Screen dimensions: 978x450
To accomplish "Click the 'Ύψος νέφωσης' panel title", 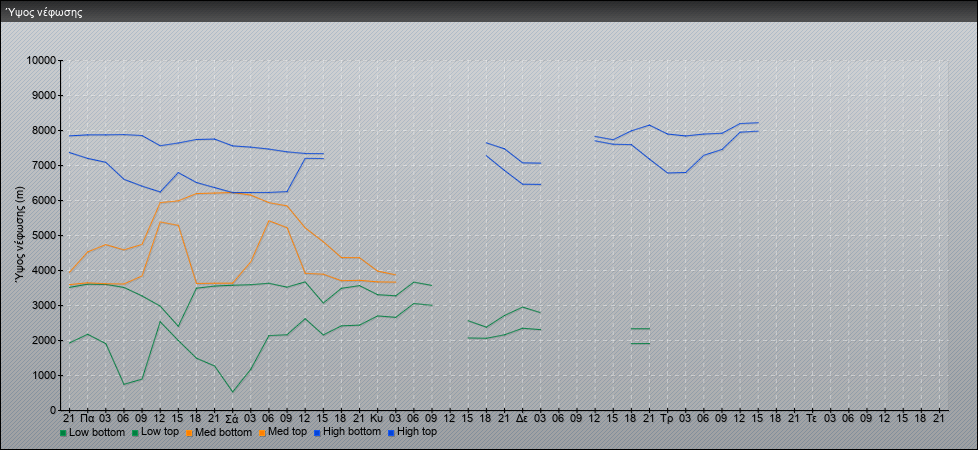I will coord(44,12).
